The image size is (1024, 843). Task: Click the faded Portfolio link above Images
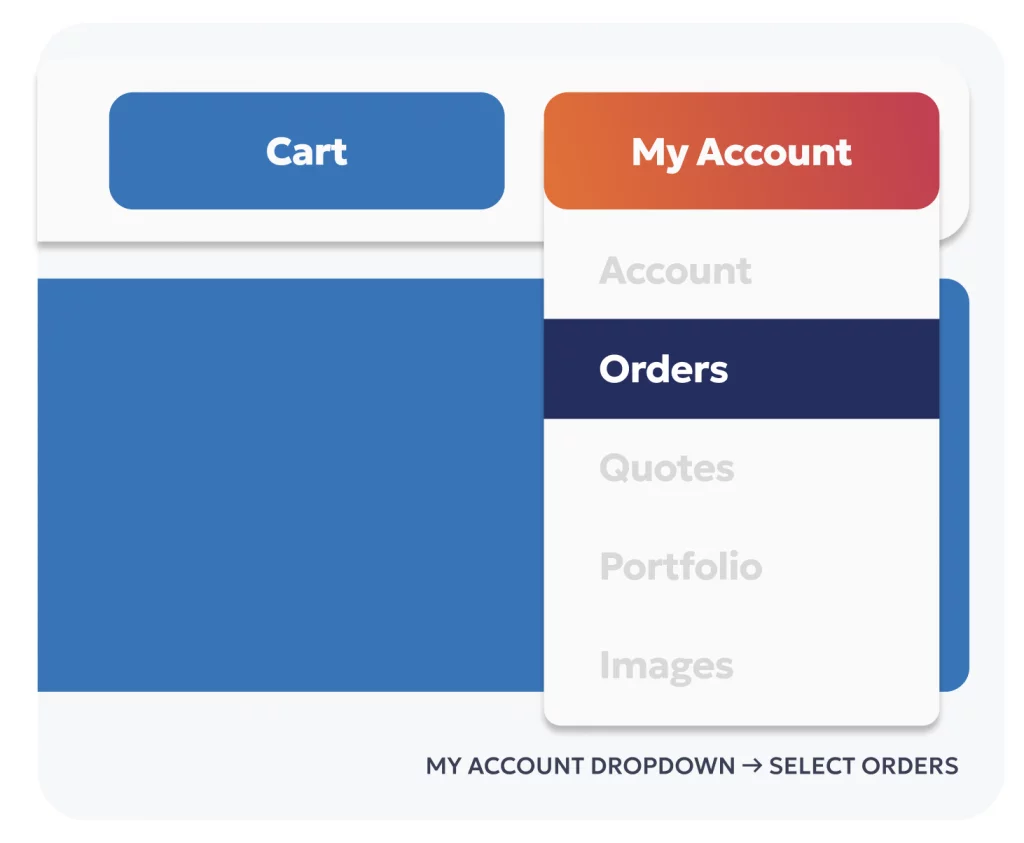click(x=681, y=566)
